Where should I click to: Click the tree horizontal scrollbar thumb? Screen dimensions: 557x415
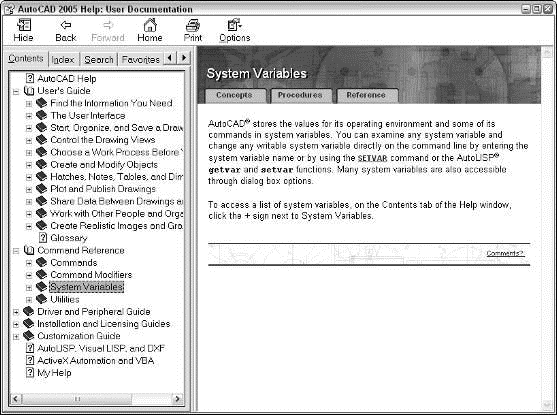coord(77,399)
